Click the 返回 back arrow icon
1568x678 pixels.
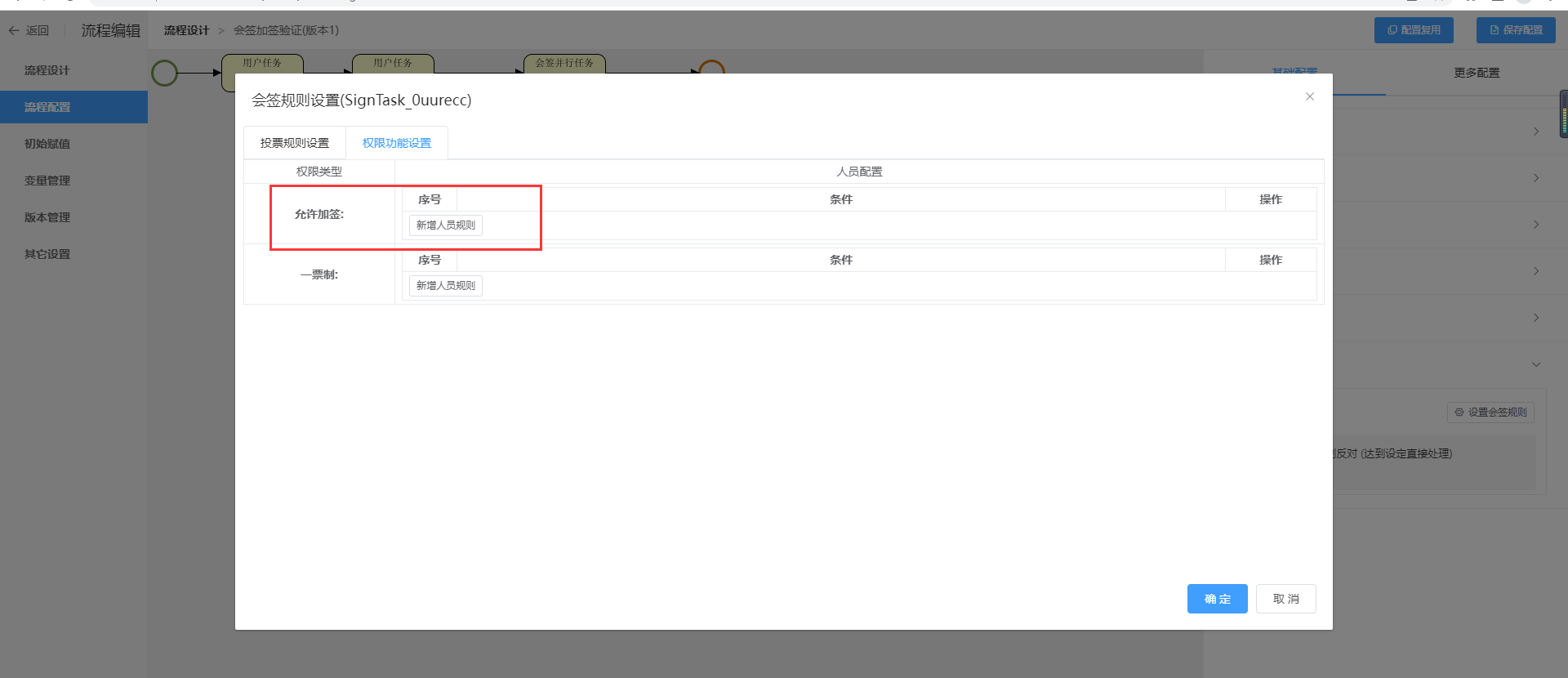click(14, 30)
